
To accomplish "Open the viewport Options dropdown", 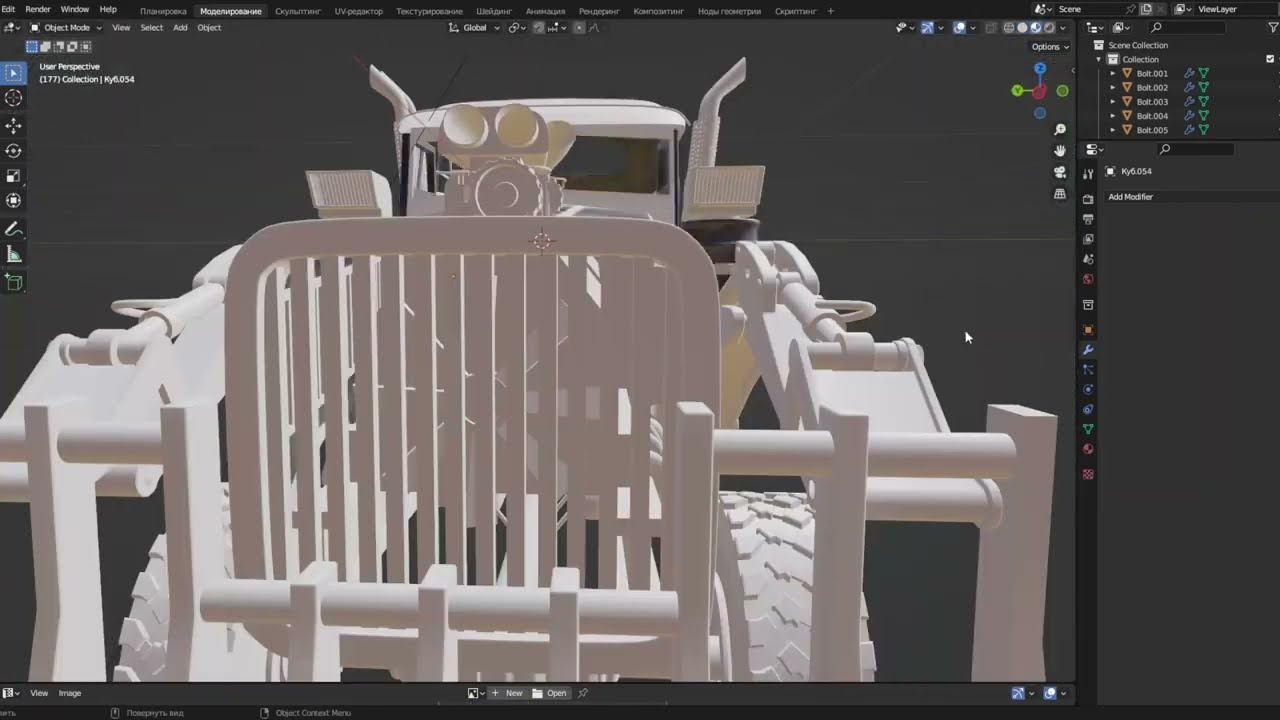I will tap(1050, 47).
